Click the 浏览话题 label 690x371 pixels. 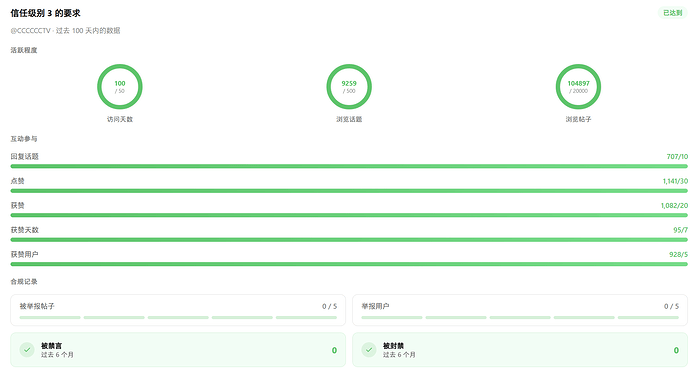(349, 119)
